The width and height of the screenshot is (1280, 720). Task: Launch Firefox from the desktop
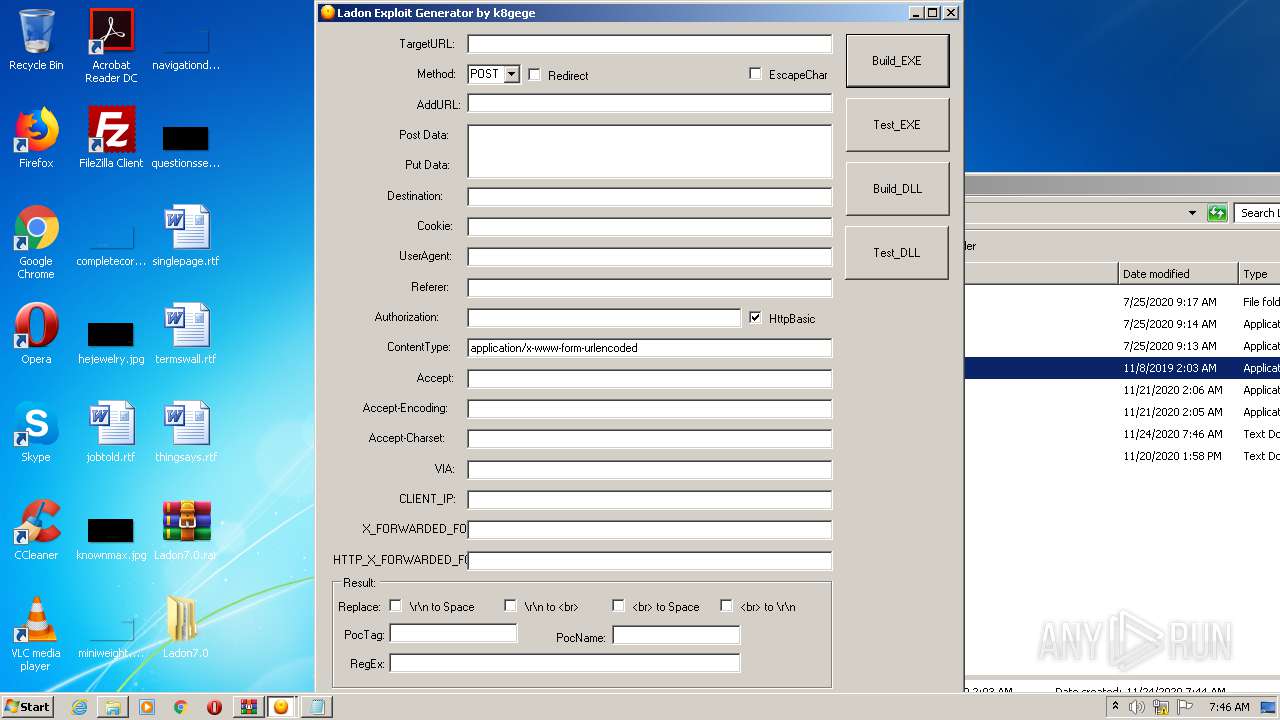click(36, 138)
